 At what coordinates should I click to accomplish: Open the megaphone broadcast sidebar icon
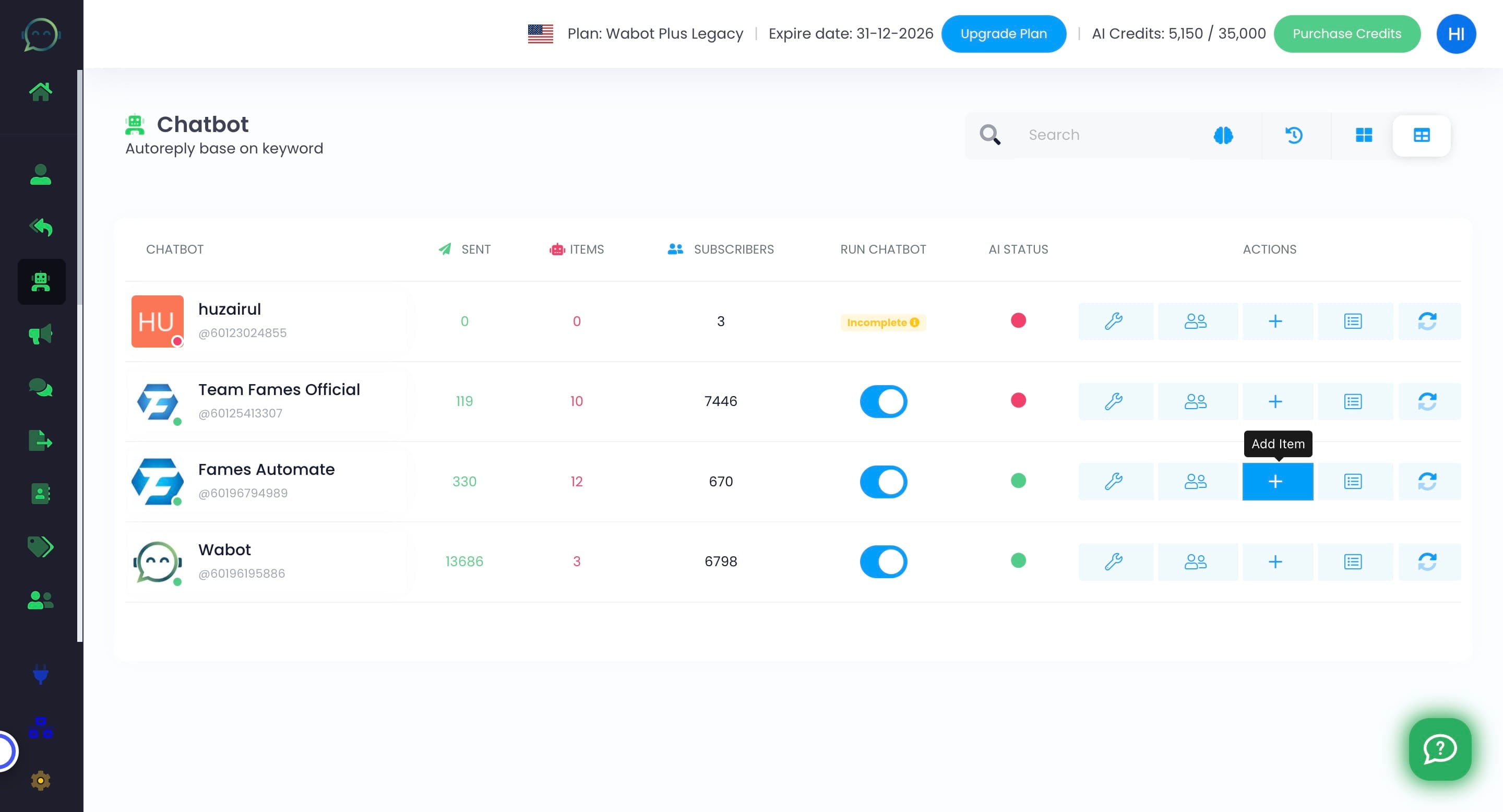pos(40,335)
